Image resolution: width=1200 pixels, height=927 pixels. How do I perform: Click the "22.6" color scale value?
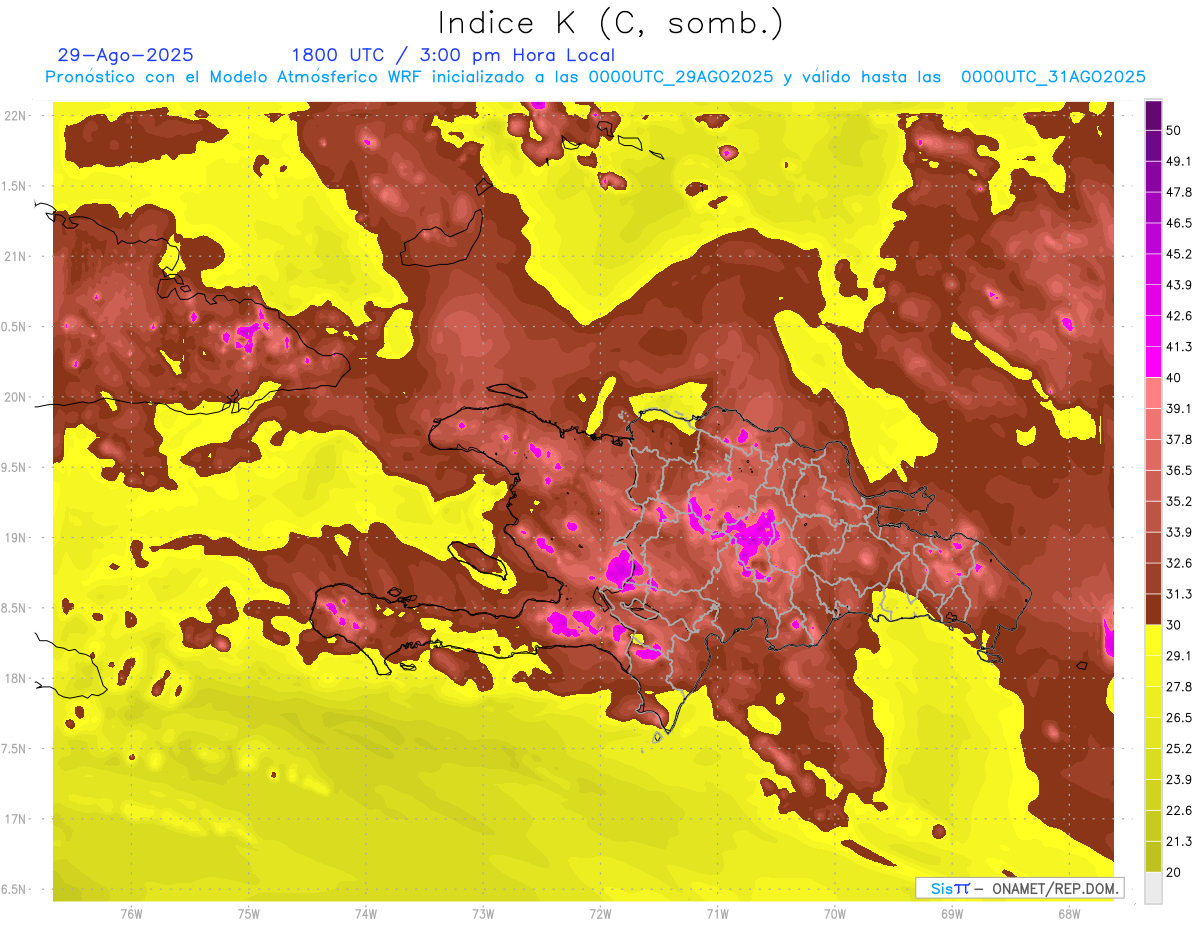pyautogui.click(x=1178, y=811)
